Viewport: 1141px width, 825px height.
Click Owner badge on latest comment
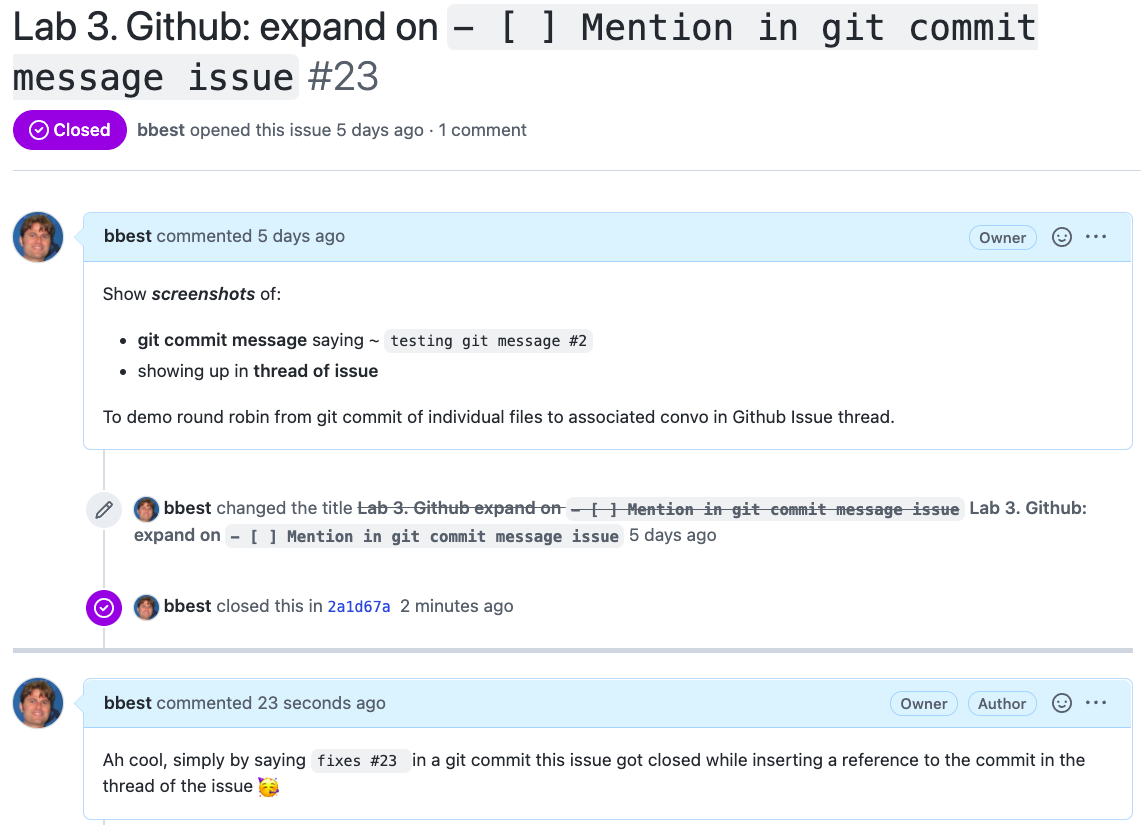tap(924, 704)
